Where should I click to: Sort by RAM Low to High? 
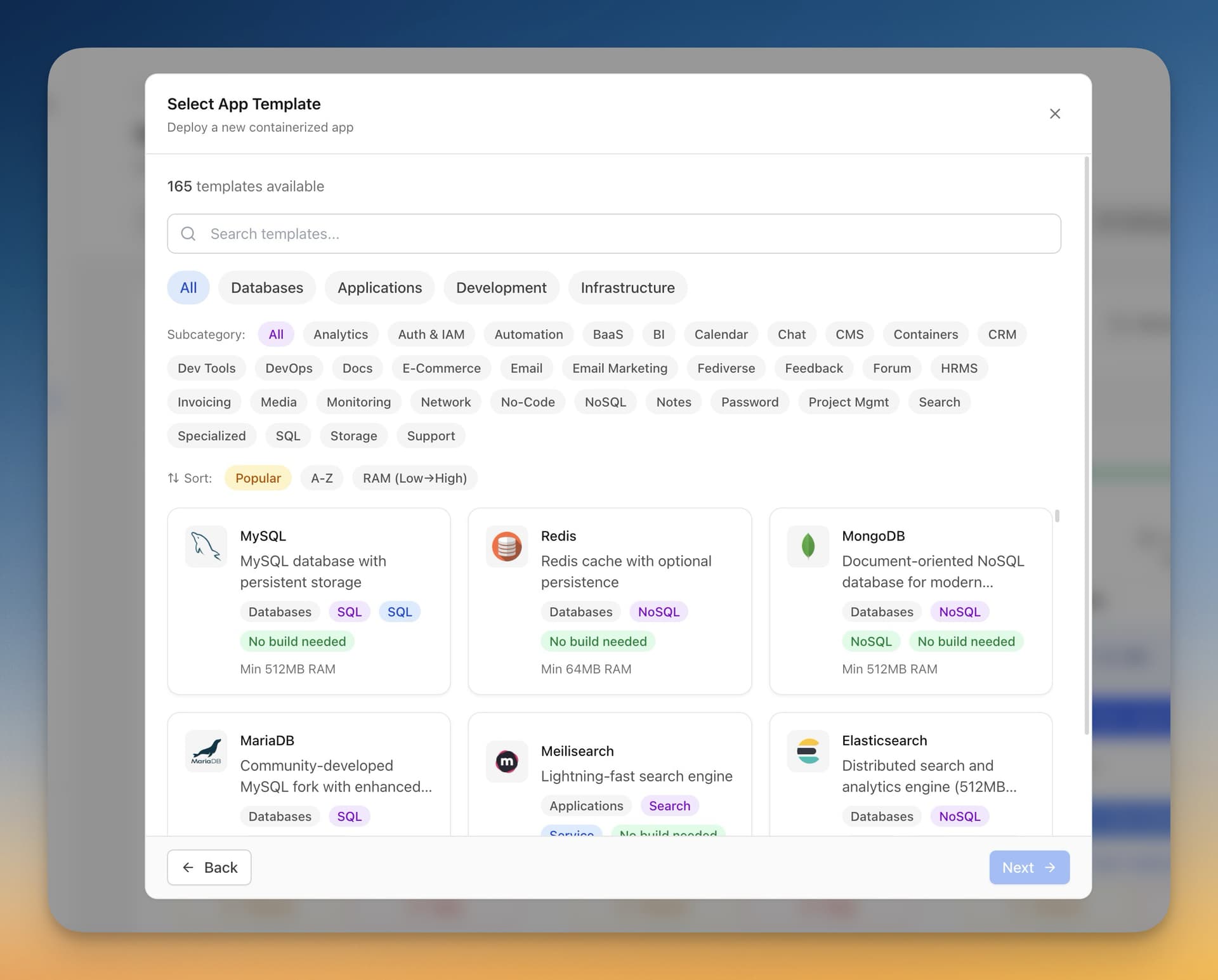[x=414, y=478]
